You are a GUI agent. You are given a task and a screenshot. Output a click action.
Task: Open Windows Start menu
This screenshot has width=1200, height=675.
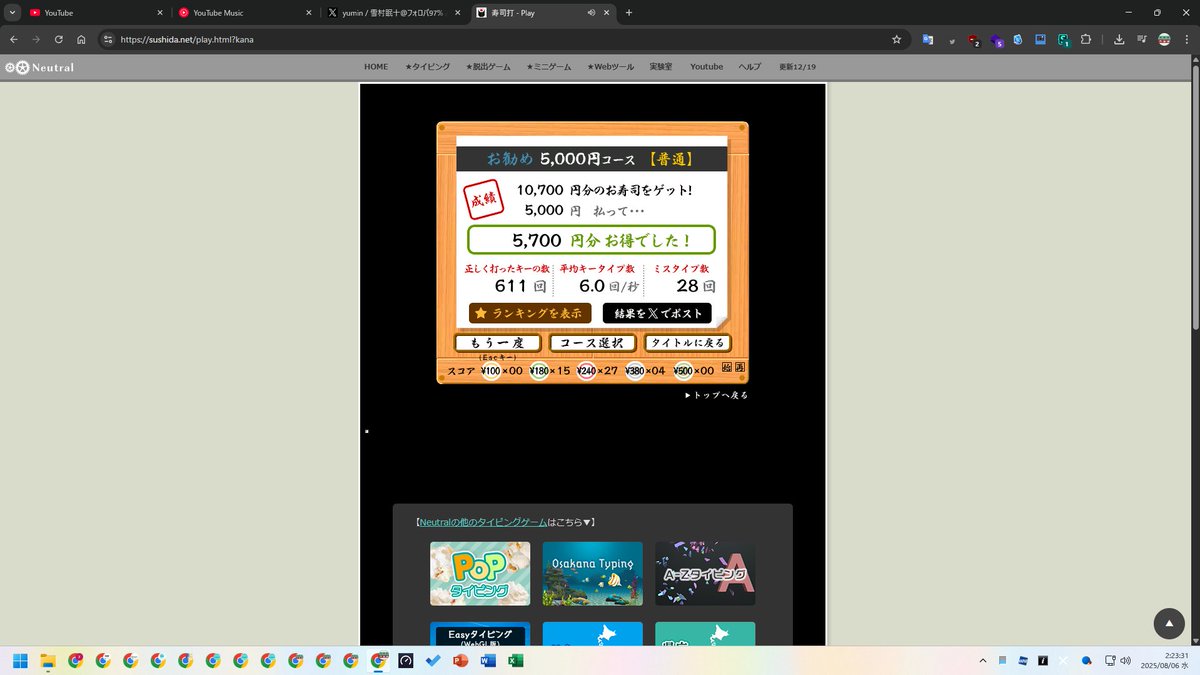coord(20,660)
